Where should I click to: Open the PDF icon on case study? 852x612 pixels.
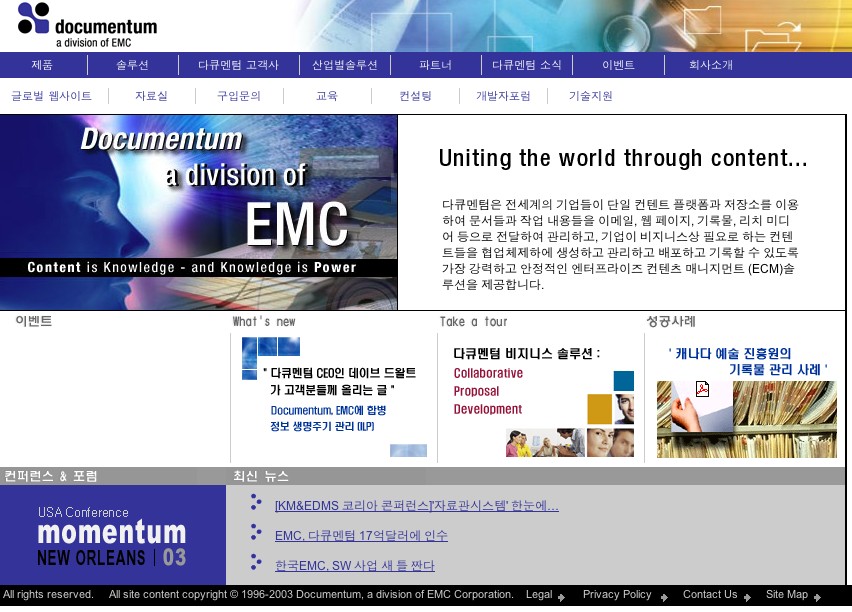[x=703, y=389]
